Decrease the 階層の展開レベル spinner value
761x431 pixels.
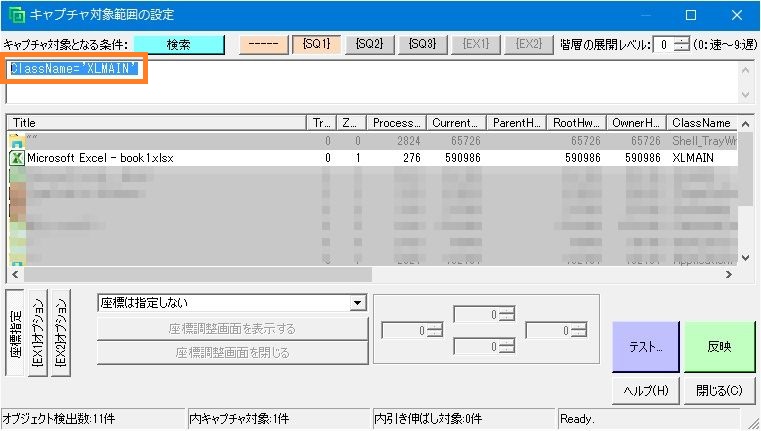click(681, 49)
